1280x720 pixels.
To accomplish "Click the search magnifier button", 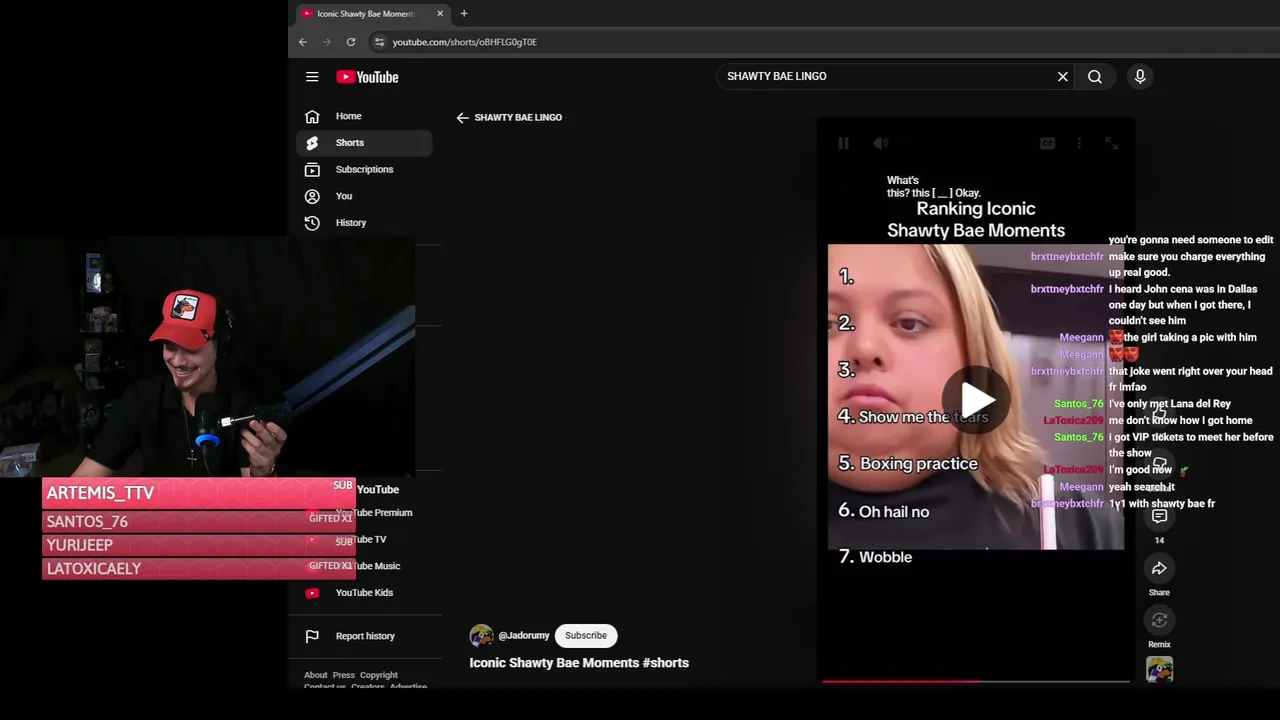I will (x=1095, y=77).
